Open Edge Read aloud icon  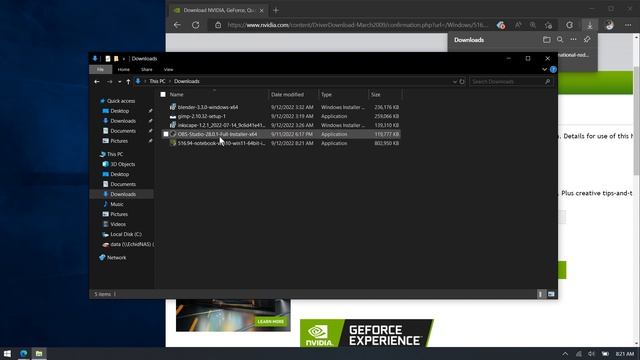(518, 25)
